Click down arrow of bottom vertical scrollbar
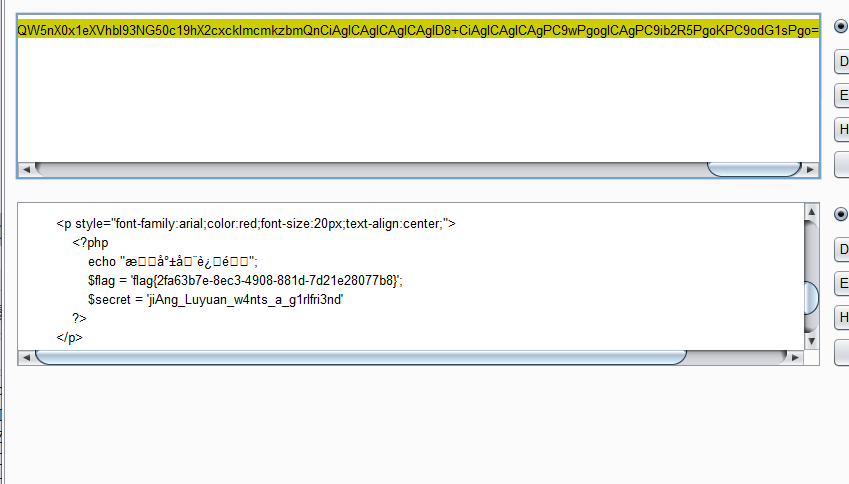Screen dimensions: 849x484 811,341
